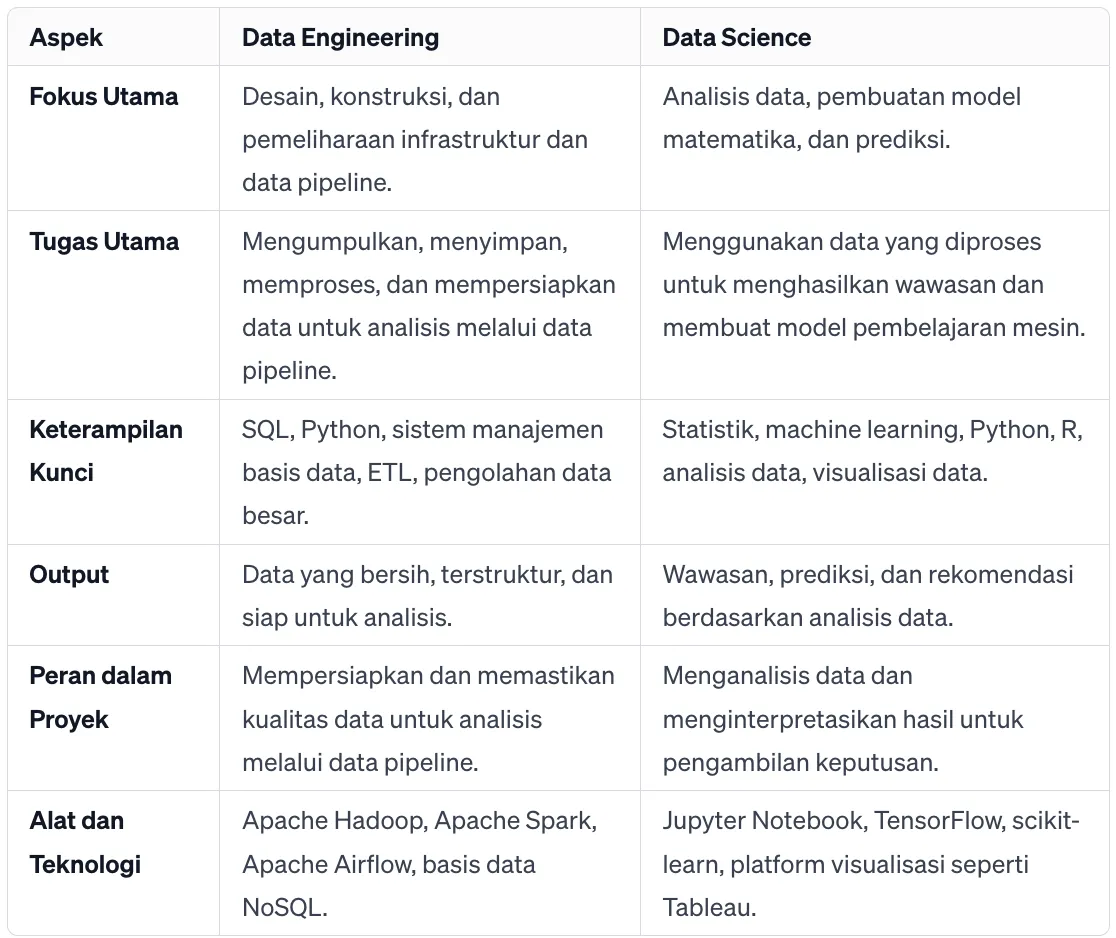Click the cell "Data yang bersih, terstruktur"
Screen dimensions: 1116x938
427,596
